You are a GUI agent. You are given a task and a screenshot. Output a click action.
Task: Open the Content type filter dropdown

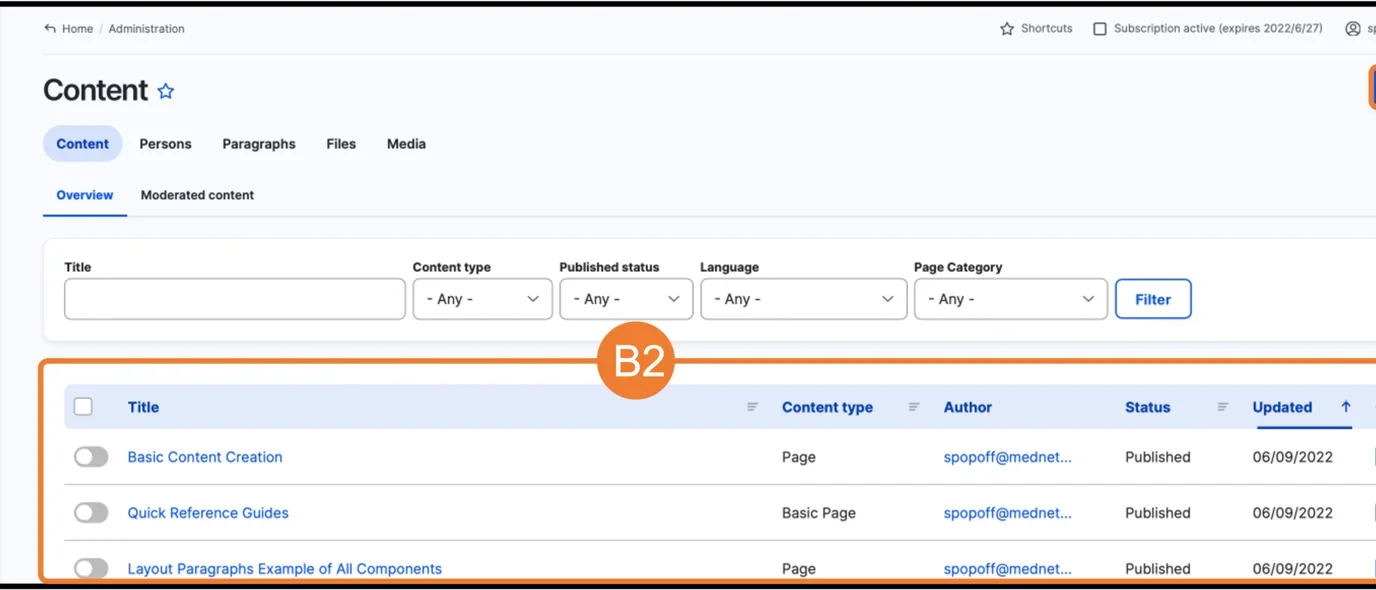(483, 299)
